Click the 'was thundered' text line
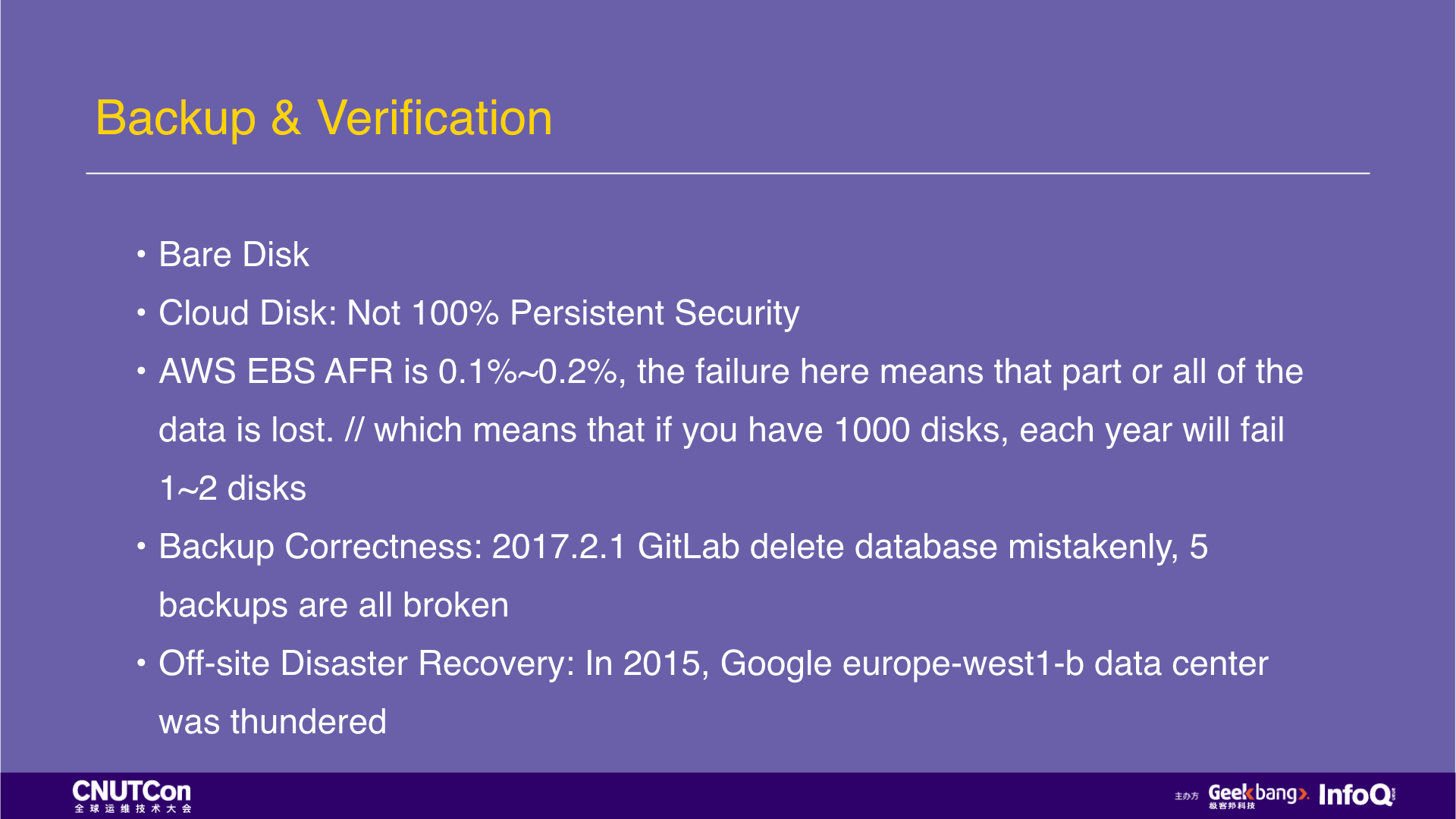This screenshot has width=1456, height=819. tap(272, 721)
